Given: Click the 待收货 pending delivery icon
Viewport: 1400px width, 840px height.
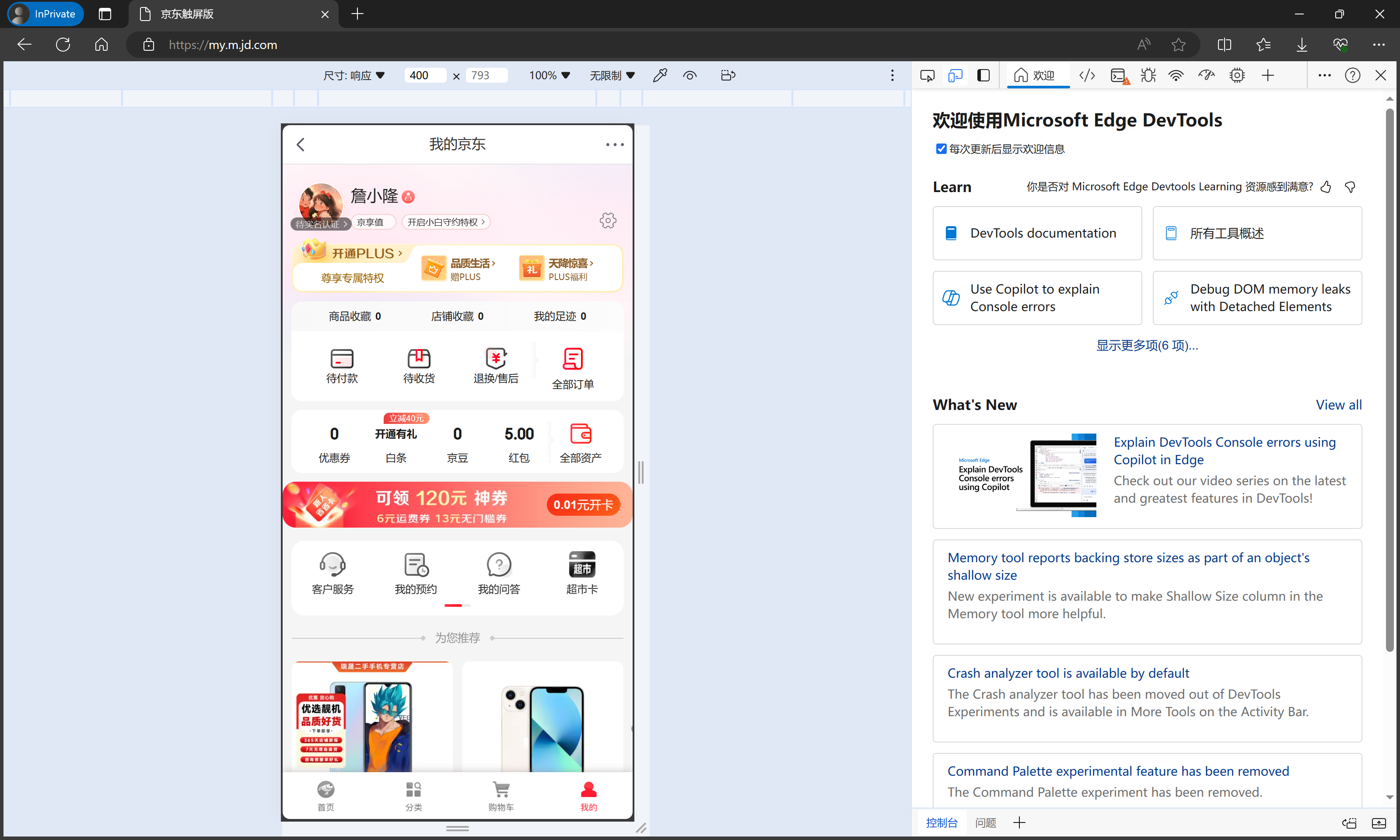Looking at the screenshot, I should pos(419,359).
